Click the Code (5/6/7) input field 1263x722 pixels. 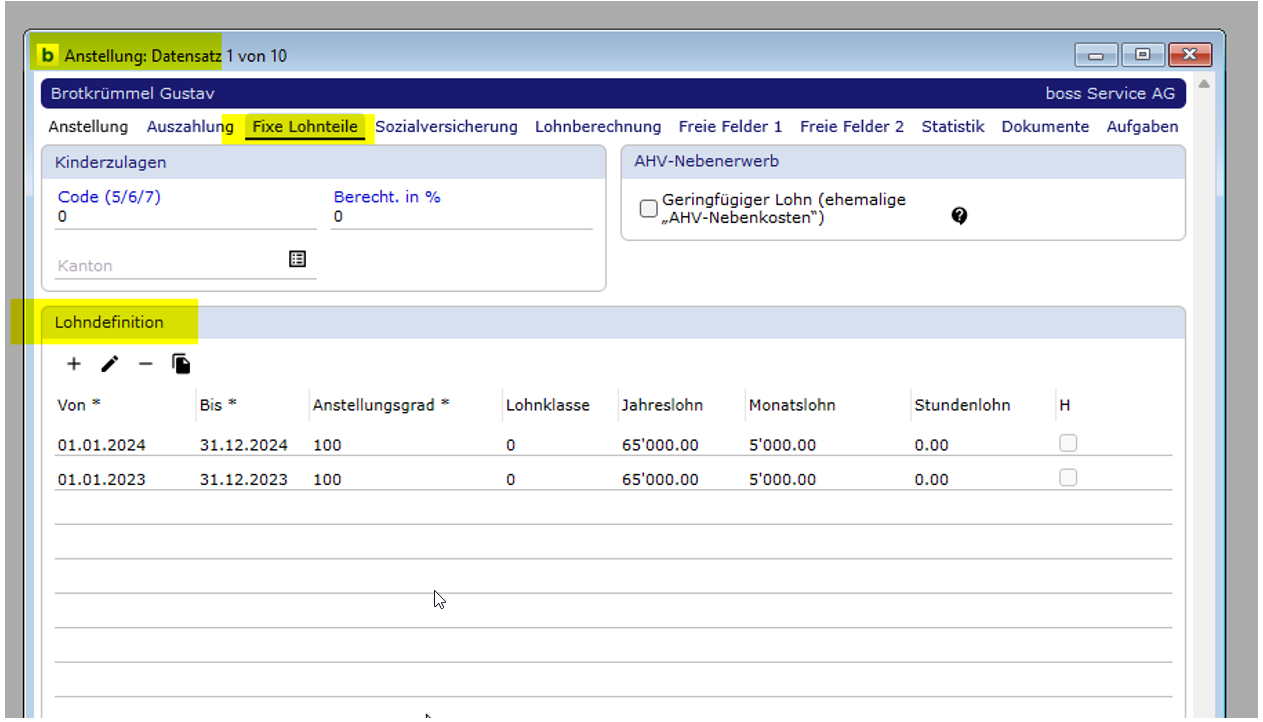click(185, 217)
